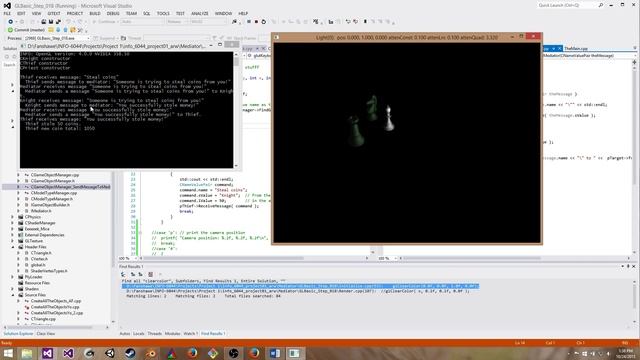The height and width of the screenshot is (360, 640).
Task: Click the navigate backward toolbar icon
Action: click(11, 22)
